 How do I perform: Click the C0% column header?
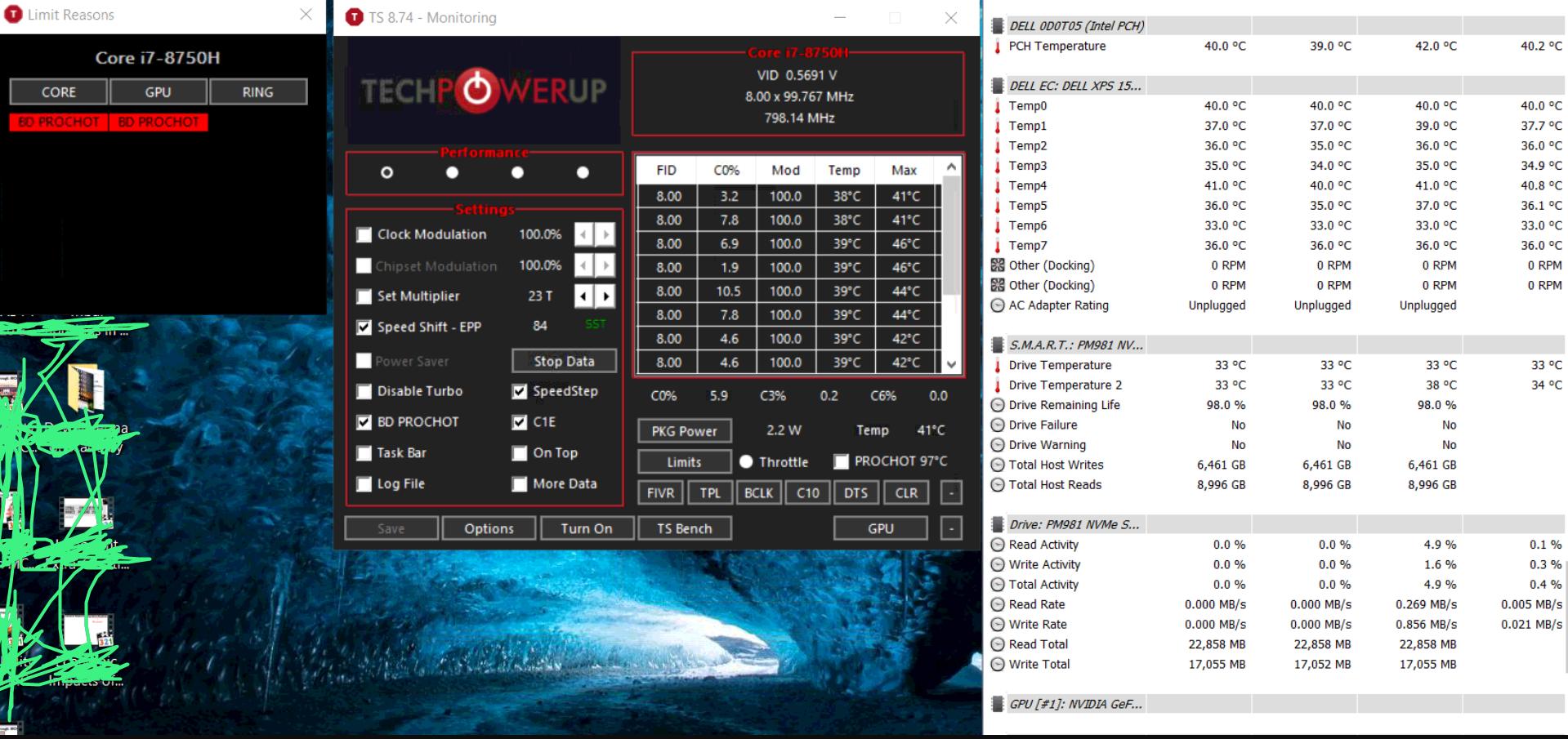tap(726, 171)
